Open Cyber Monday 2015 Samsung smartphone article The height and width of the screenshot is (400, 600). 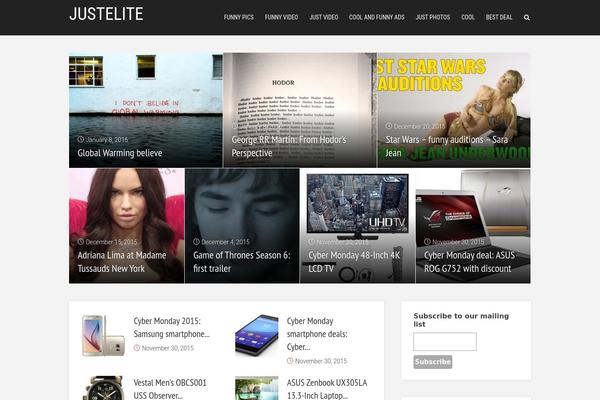(x=171, y=327)
